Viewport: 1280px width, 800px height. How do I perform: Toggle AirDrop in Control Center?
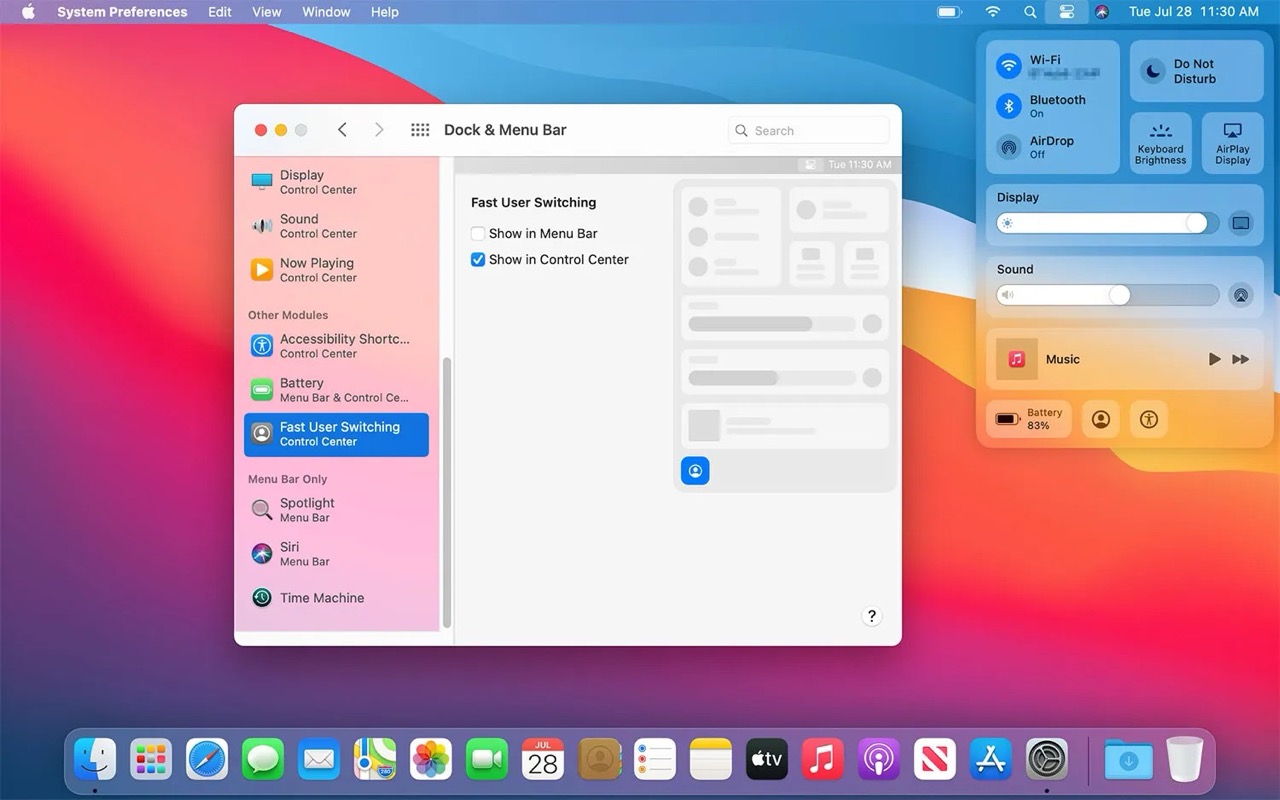1009,147
